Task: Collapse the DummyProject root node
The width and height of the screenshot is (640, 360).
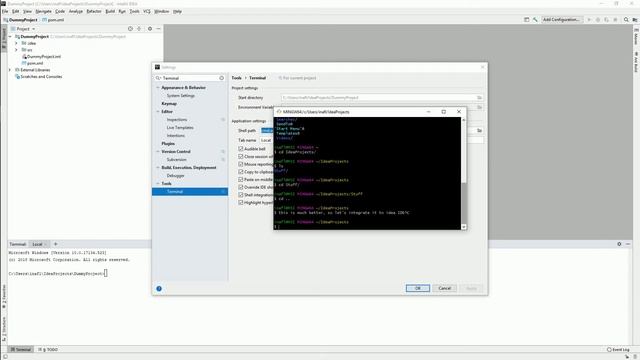Action: click(10, 37)
